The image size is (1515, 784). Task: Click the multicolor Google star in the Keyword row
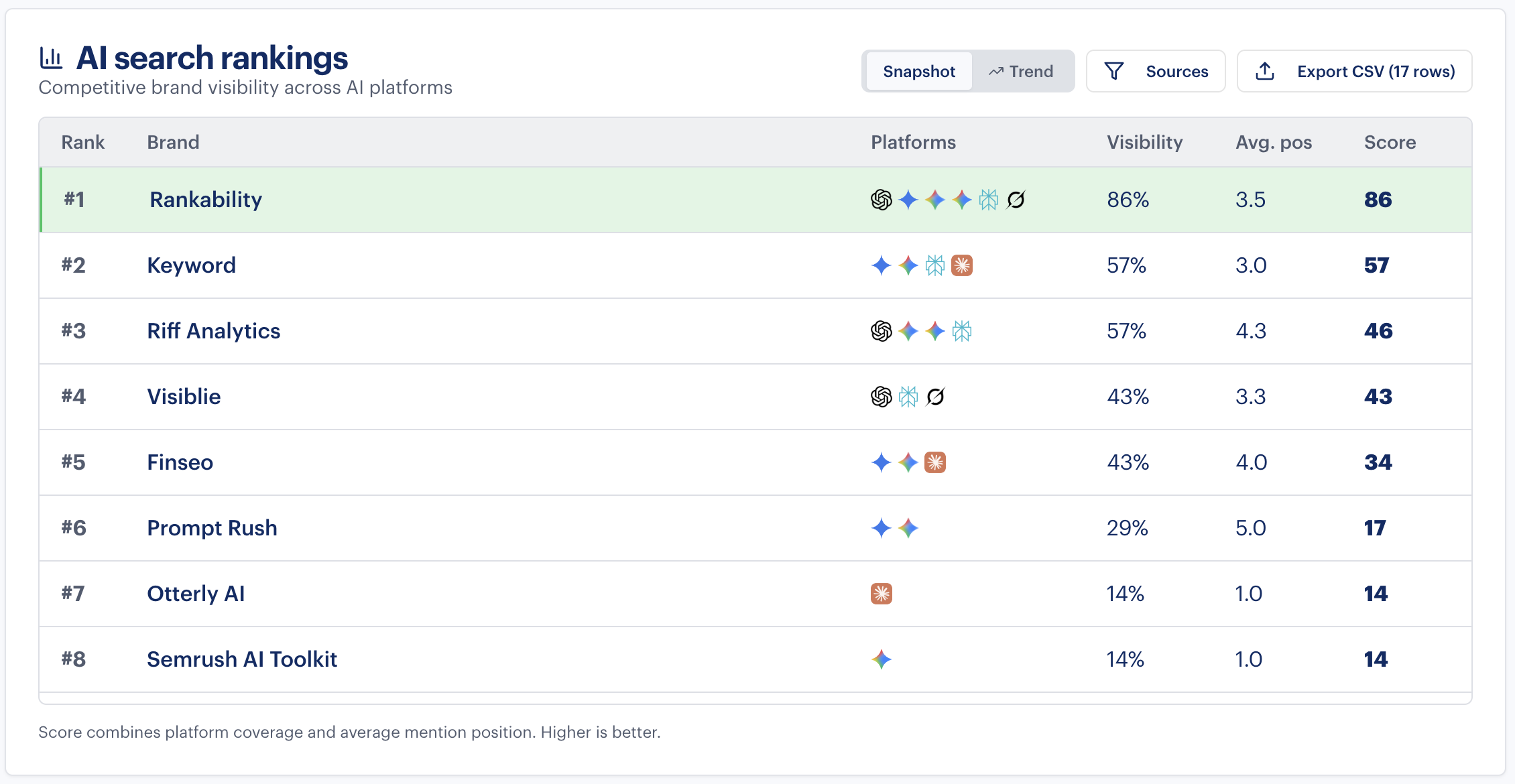(908, 265)
